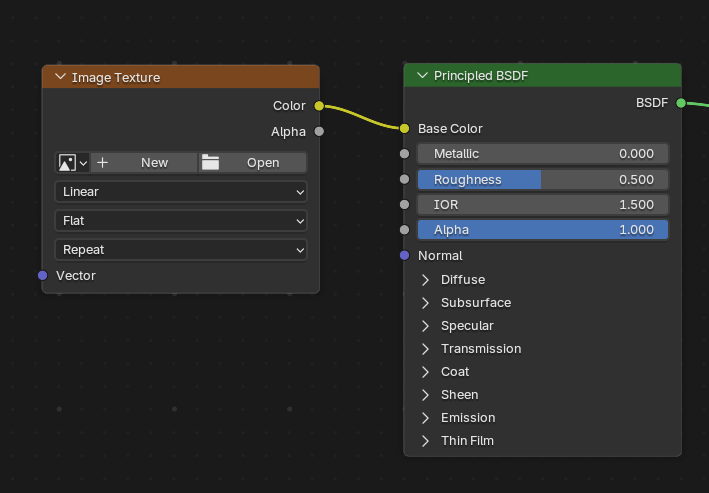Screen dimensions: 709x493
Task: Click the Roughness input socket
Action: [405, 180]
